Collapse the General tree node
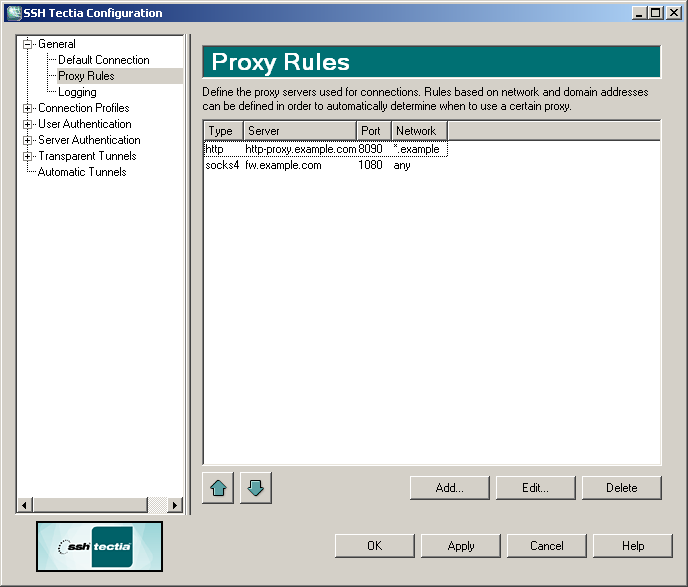This screenshot has height=587, width=688. click(28, 44)
